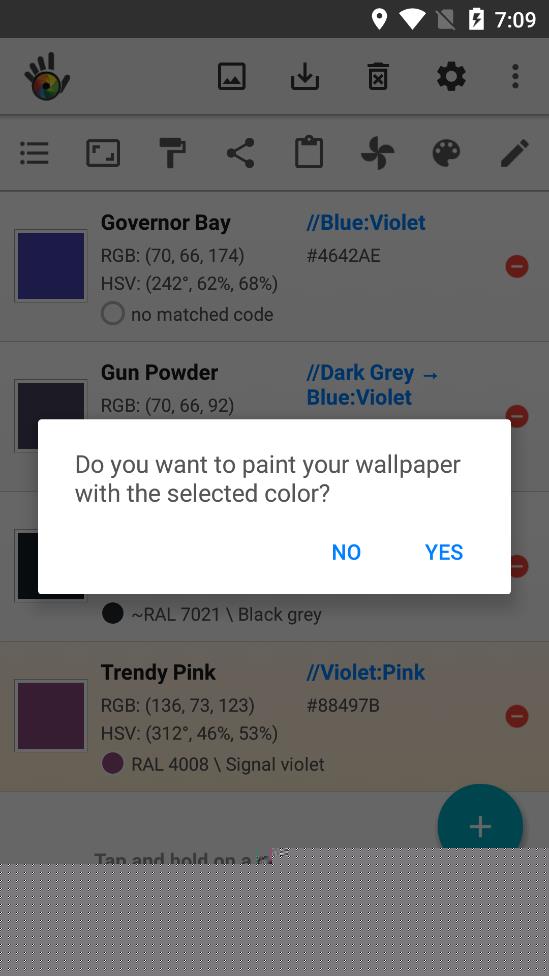Remove Governor Bay with red minus button
The image size is (549, 976).
click(517, 266)
